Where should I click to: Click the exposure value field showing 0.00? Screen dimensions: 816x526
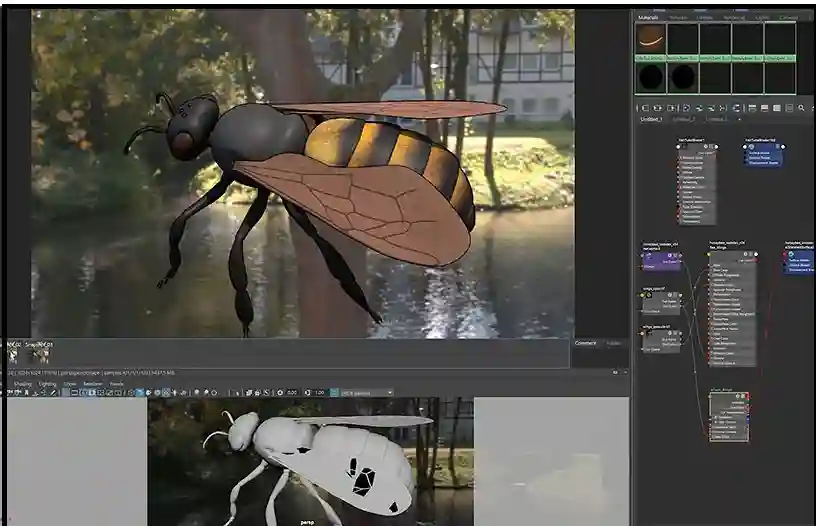pyautogui.click(x=293, y=393)
